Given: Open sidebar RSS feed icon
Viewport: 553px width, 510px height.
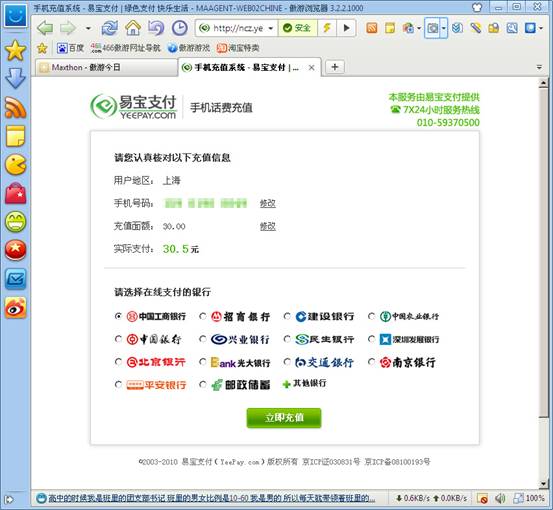Looking at the screenshot, I should coord(15,107).
